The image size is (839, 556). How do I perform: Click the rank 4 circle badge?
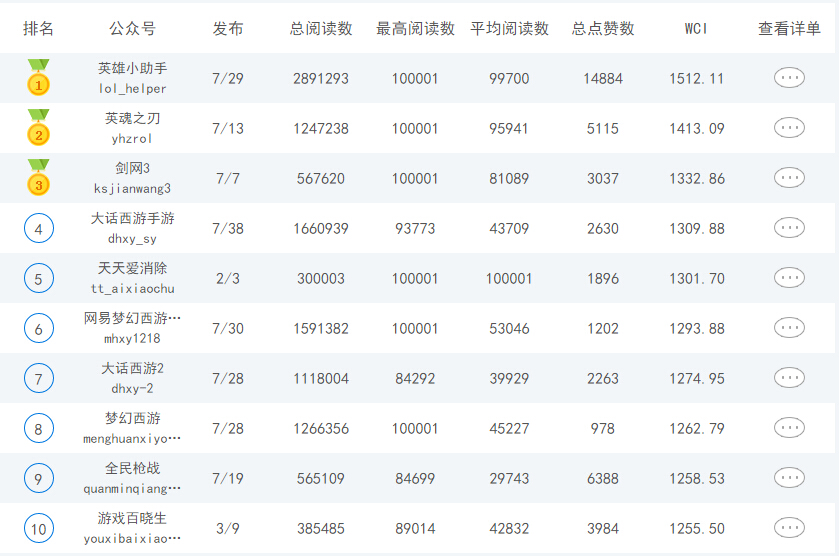[39, 228]
